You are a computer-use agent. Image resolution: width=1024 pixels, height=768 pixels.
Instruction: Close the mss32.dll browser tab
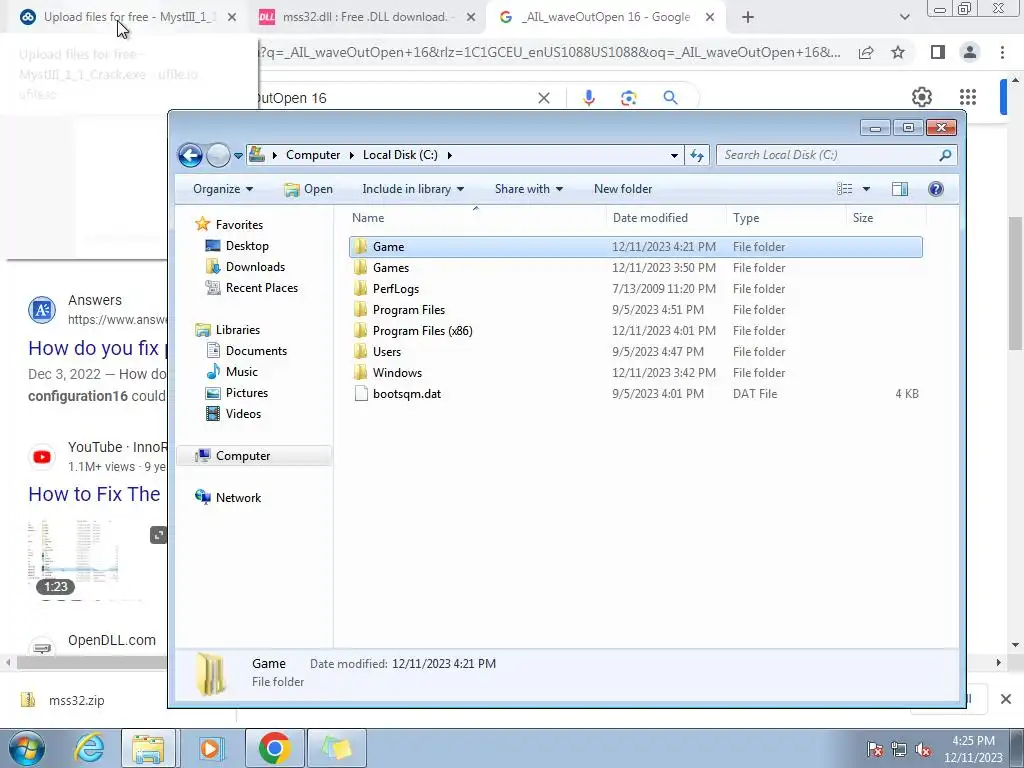coord(471,17)
